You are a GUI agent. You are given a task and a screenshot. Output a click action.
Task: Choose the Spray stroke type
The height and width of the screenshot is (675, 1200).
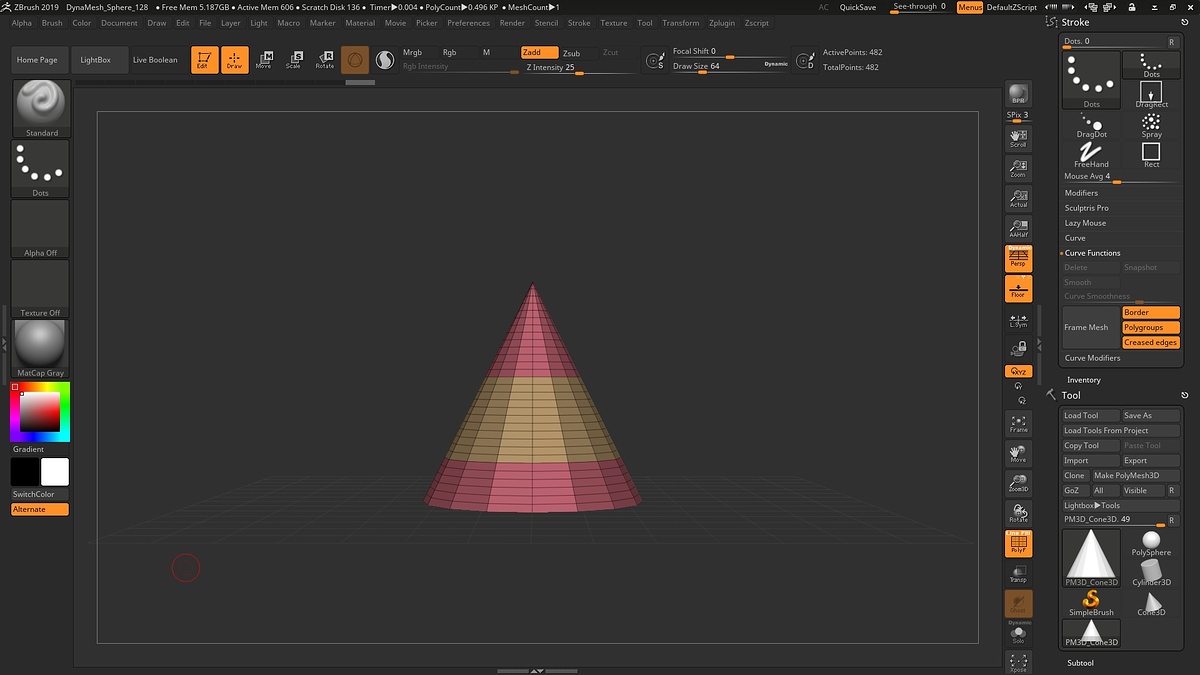pyautogui.click(x=1152, y=125)
